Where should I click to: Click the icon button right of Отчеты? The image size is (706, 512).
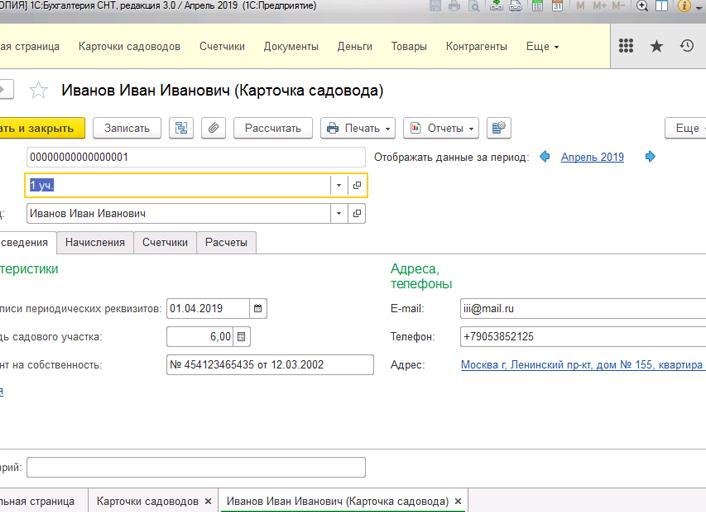(x=499, y=128)
